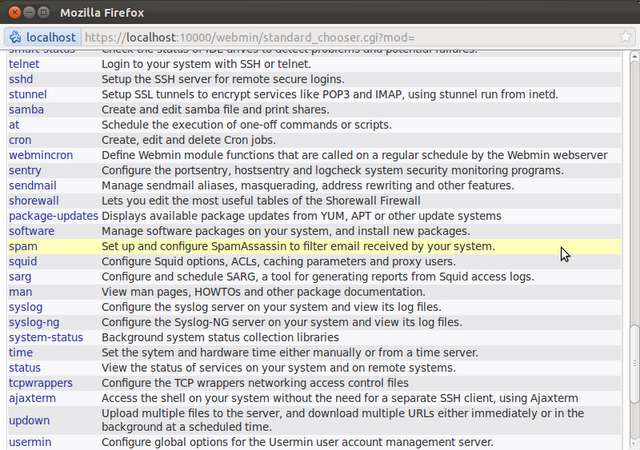Click 'Set the sytem and hardware time' text
Viewport: 640px width, 450px height.
290,352
